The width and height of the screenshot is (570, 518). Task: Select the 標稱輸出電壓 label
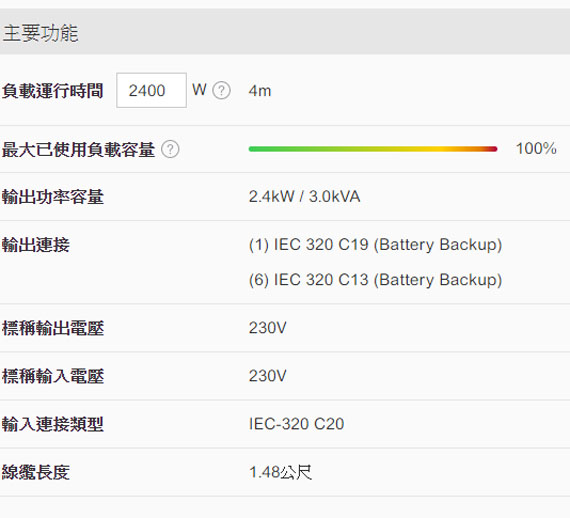pyautogui.click(x=53, y=328)
